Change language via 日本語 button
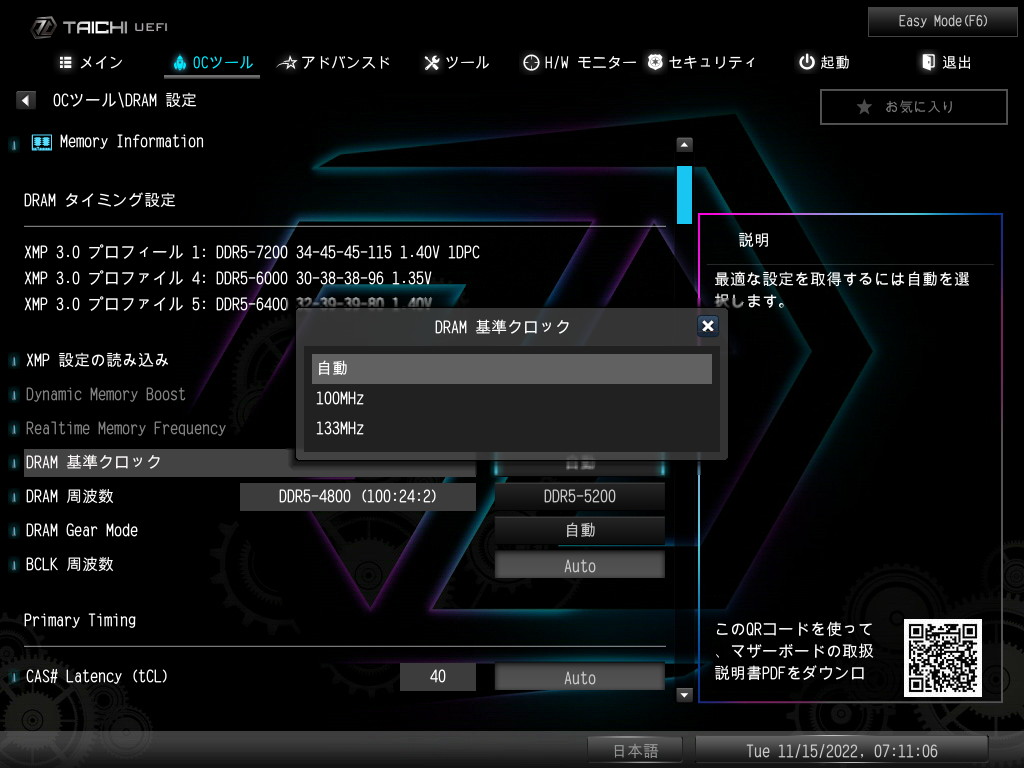This screenshot has height=768, width=1024. (635, 750)
